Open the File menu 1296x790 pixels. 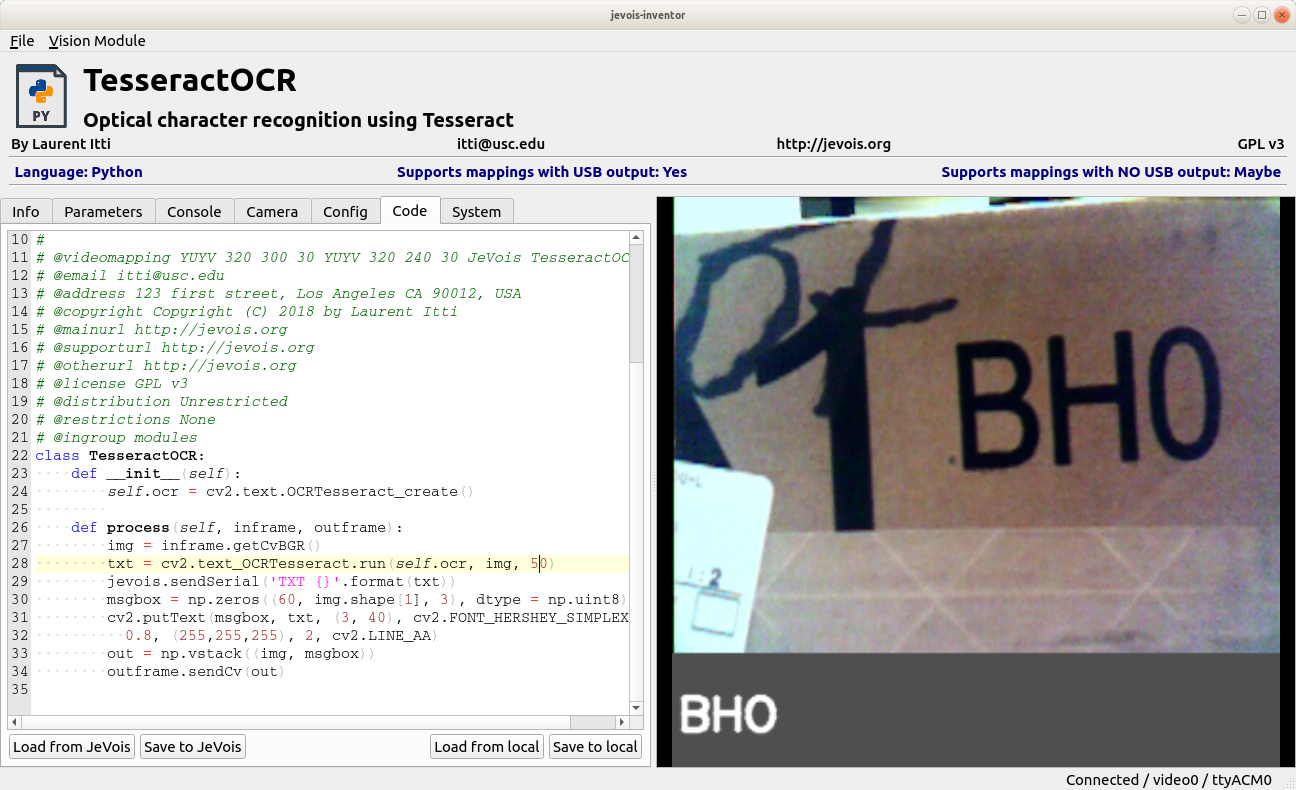(22, 41)
